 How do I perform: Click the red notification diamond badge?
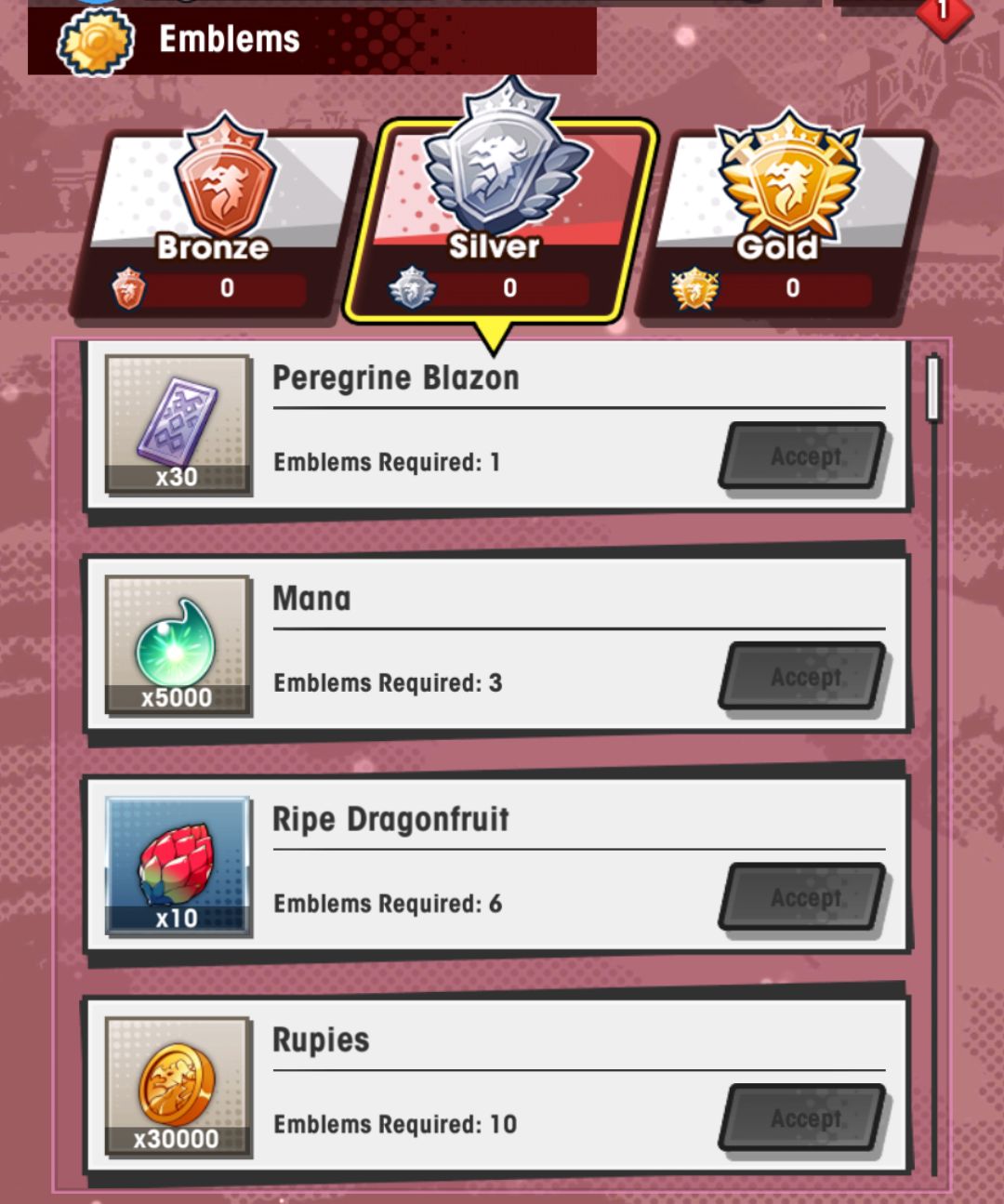(x=945, y=13)
